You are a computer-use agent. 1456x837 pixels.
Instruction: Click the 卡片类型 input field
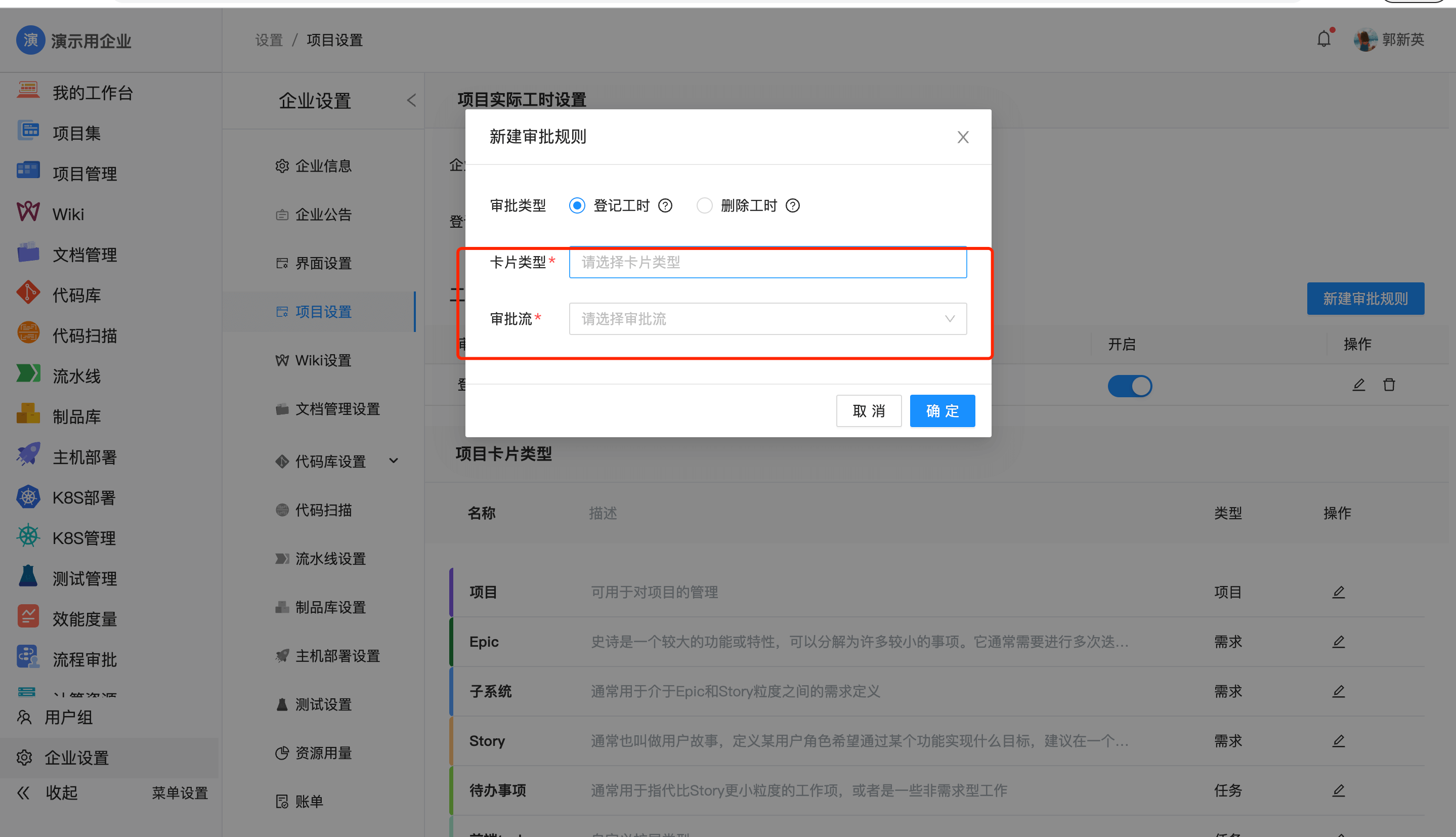click(x=767, y=263)
